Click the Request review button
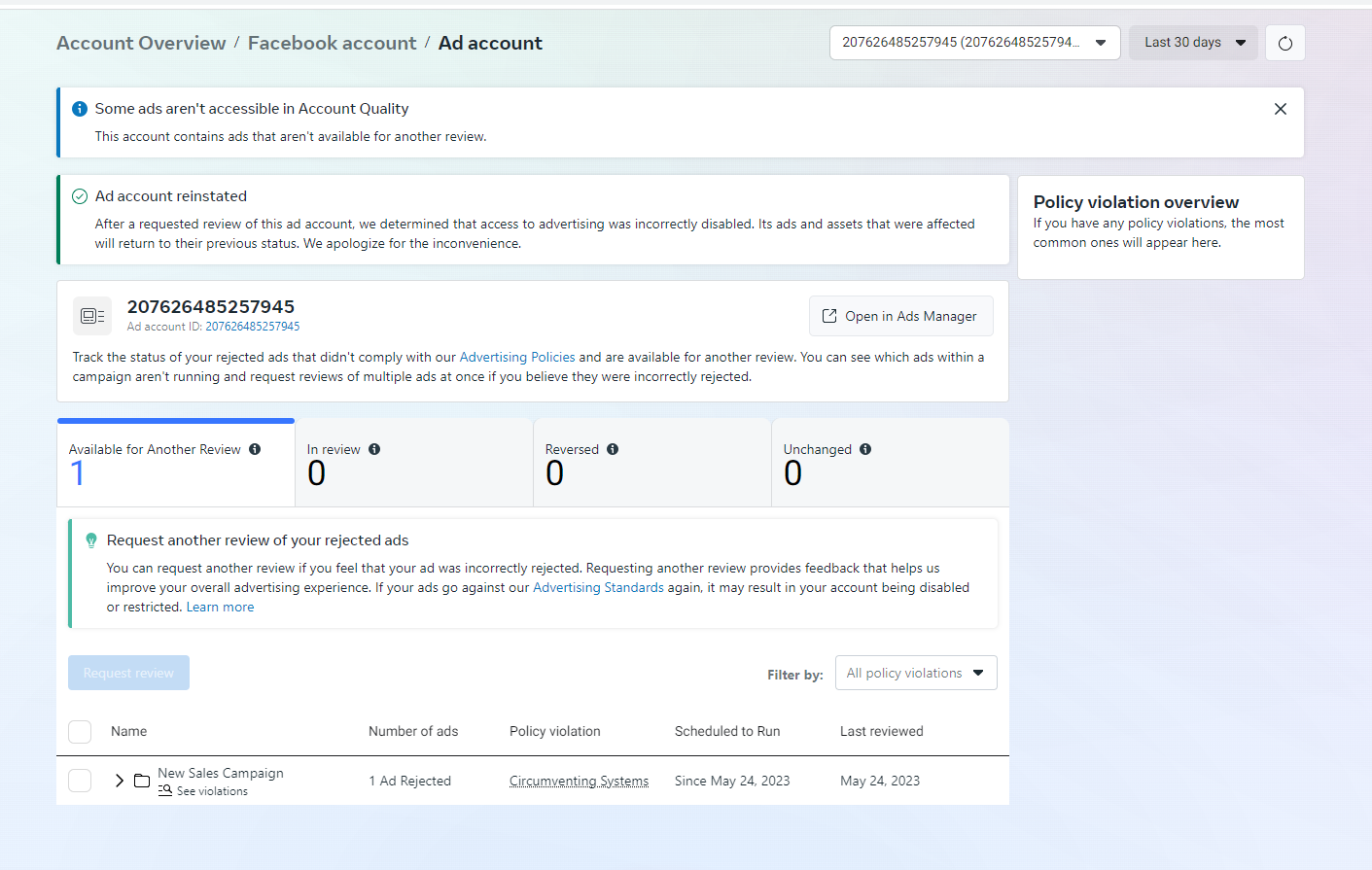 pos(128,673)
